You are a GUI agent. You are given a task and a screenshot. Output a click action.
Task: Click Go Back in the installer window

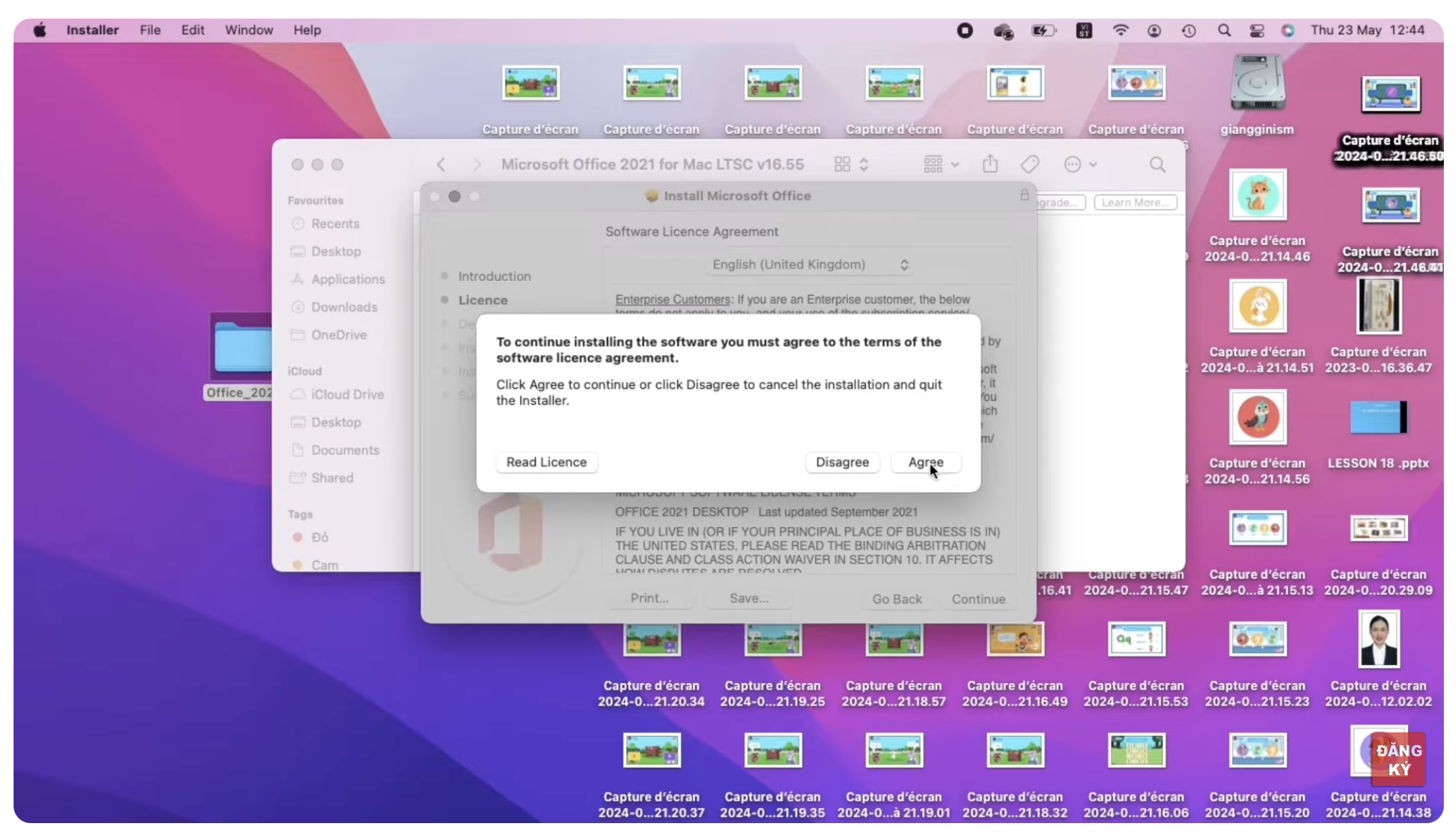tap(897, 599)
